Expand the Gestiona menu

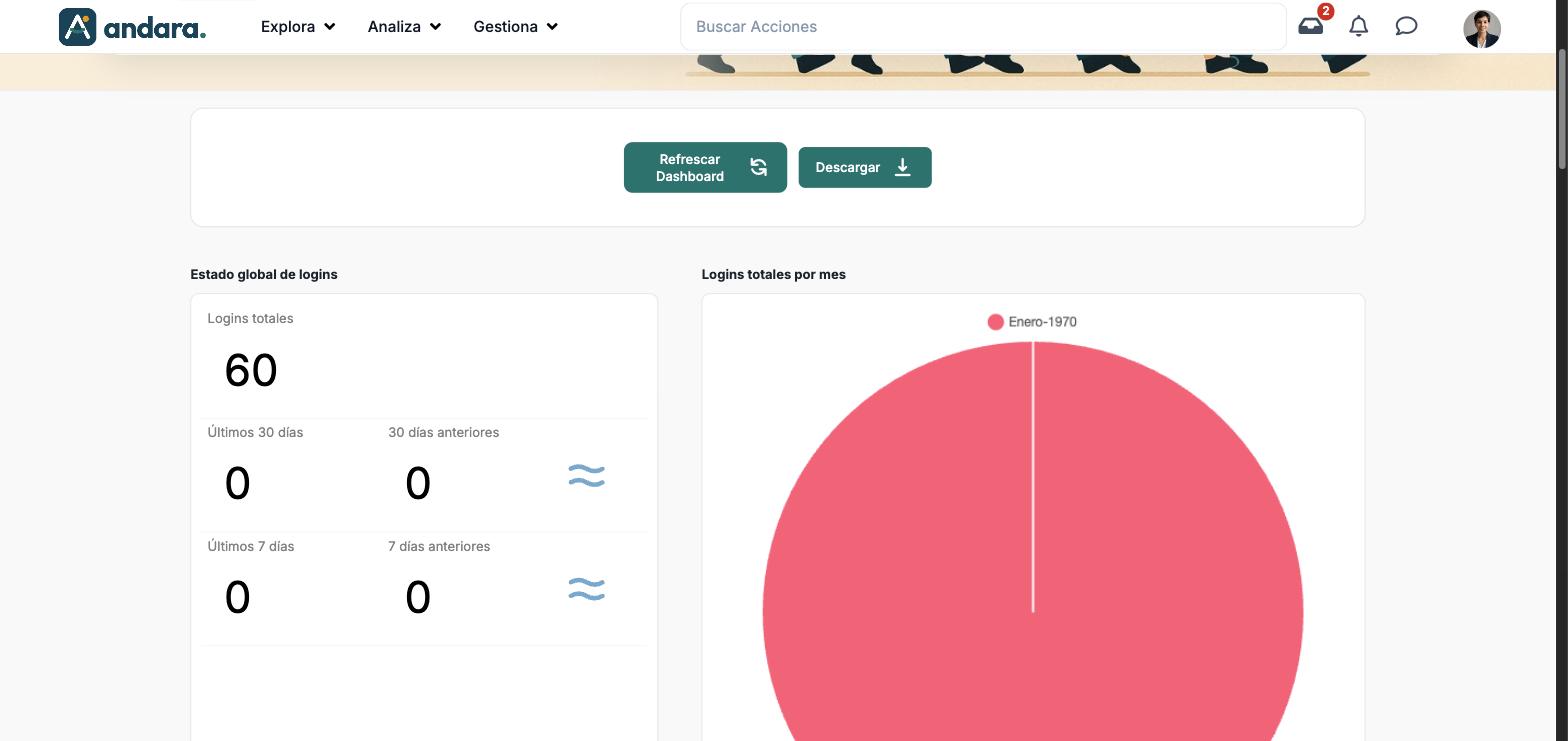coord(515,26)
